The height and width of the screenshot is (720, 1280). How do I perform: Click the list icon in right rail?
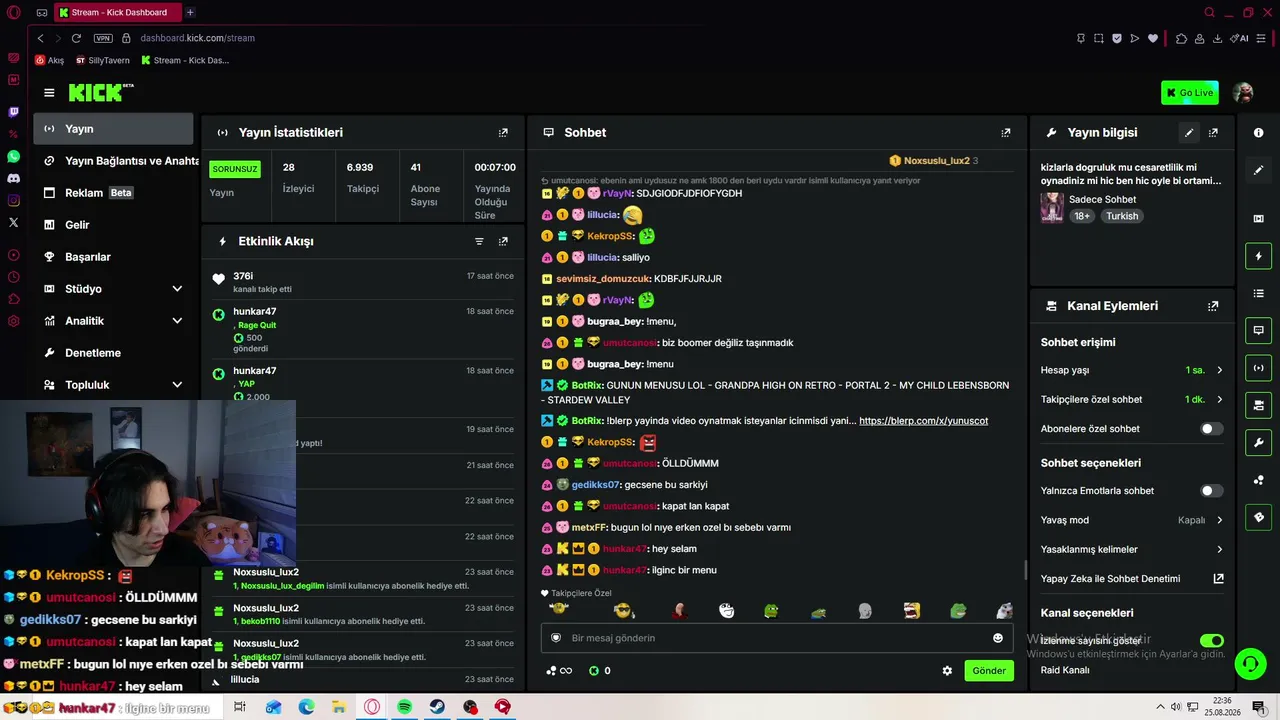tap(1259, 293)
